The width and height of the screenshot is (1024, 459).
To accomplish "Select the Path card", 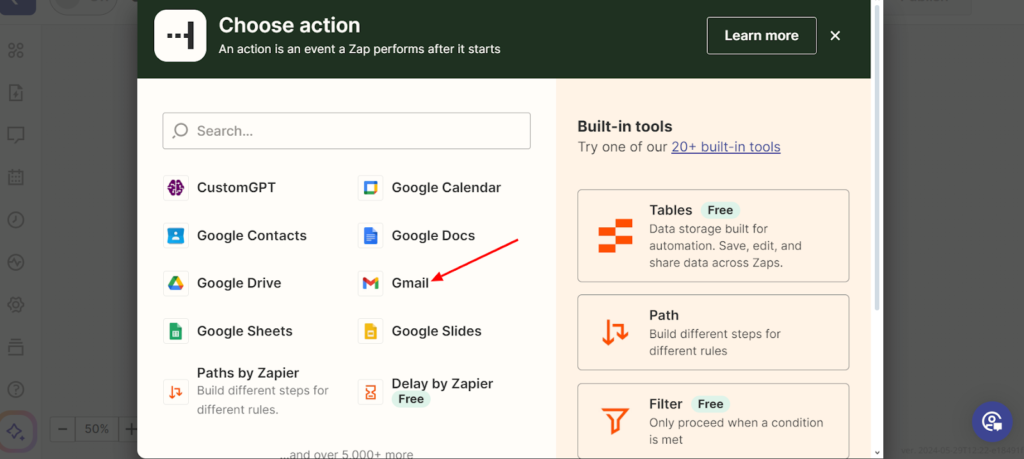I will click(713, 332).
